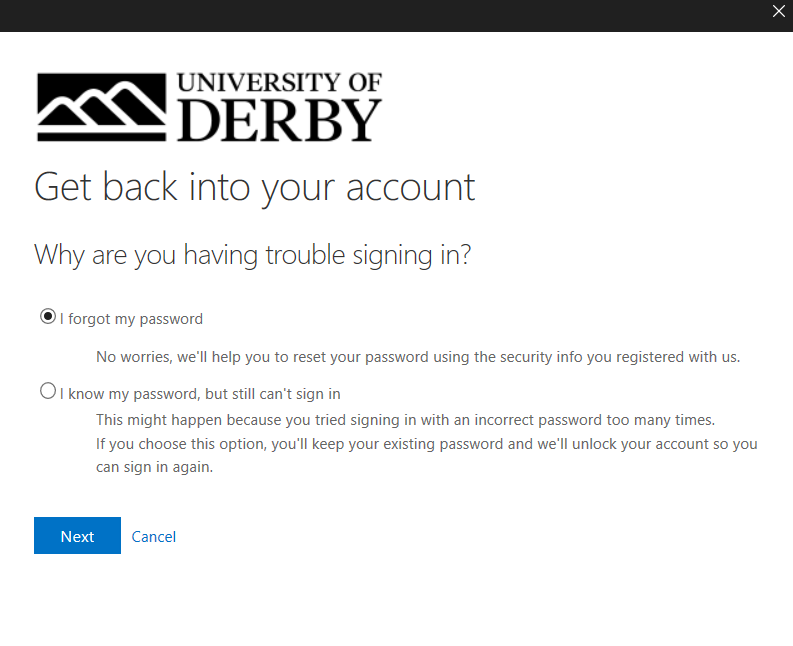Click the large DERBY wordmark
This screenshot has height=646, width=793.
point(279,120)
